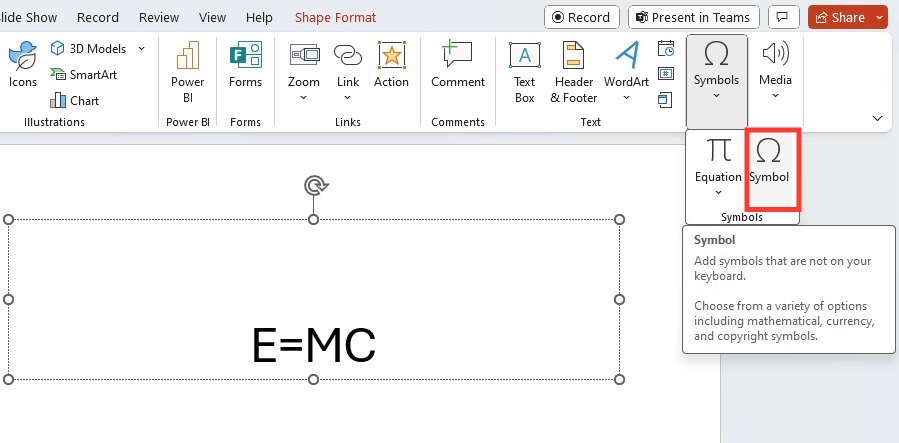Expand the WordArt dropdown arrow
The image size is (899, 443).
coord(626,97)
